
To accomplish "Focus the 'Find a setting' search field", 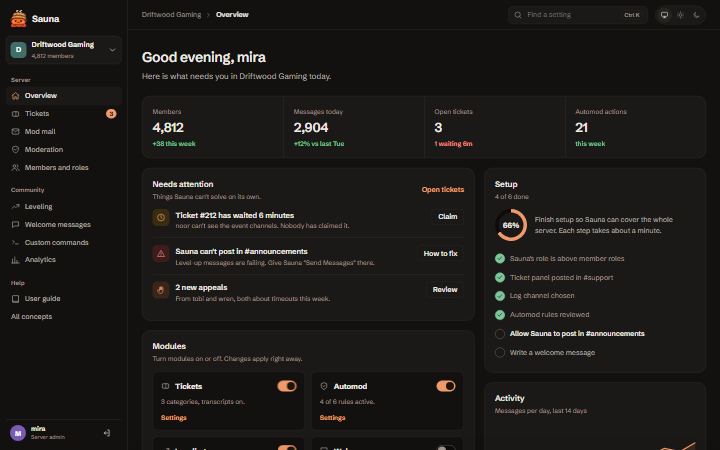I will tap(578, 15).
